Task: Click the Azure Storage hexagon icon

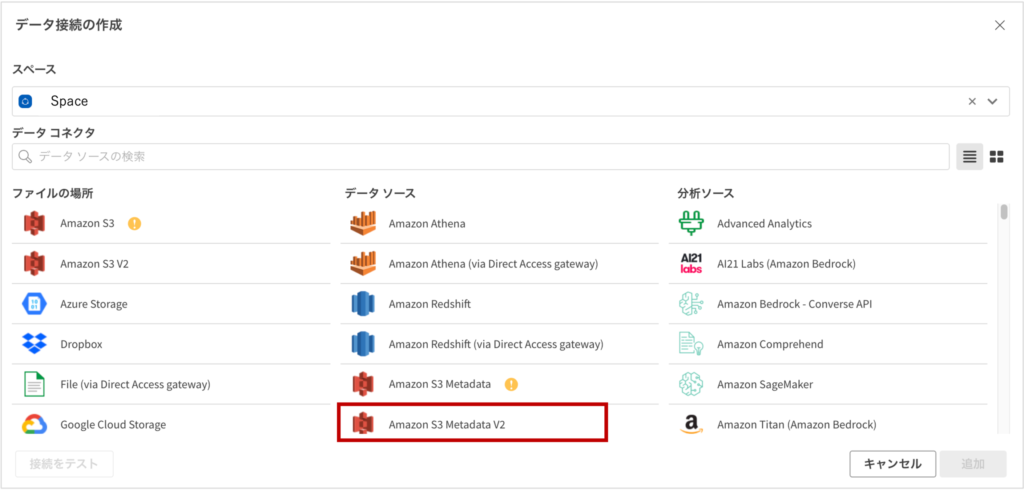Action: pos(34,304)
